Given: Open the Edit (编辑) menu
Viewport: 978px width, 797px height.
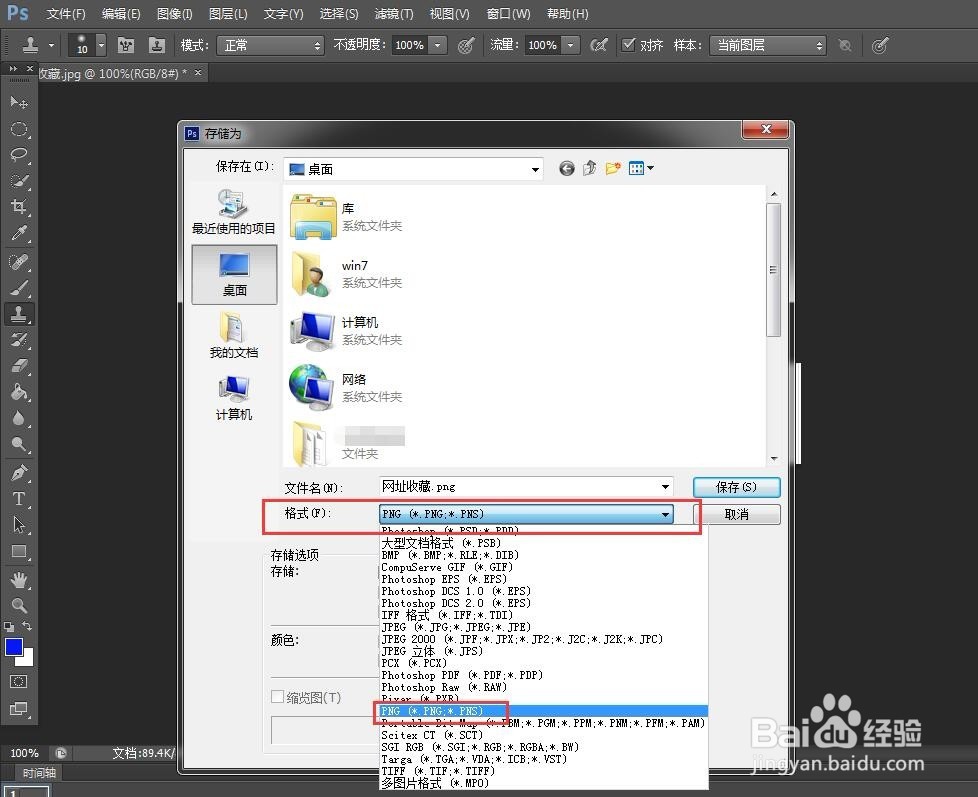Looking at the screenshot, I should coord(120,14).
